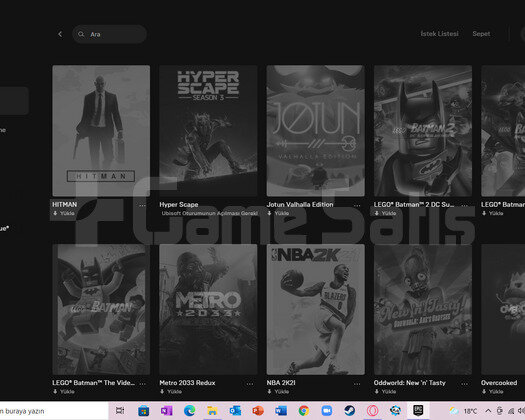Open three-dot menu for Jotun Valhalla Edition
This screenshot has width=525, height=420.
[357, 205]
